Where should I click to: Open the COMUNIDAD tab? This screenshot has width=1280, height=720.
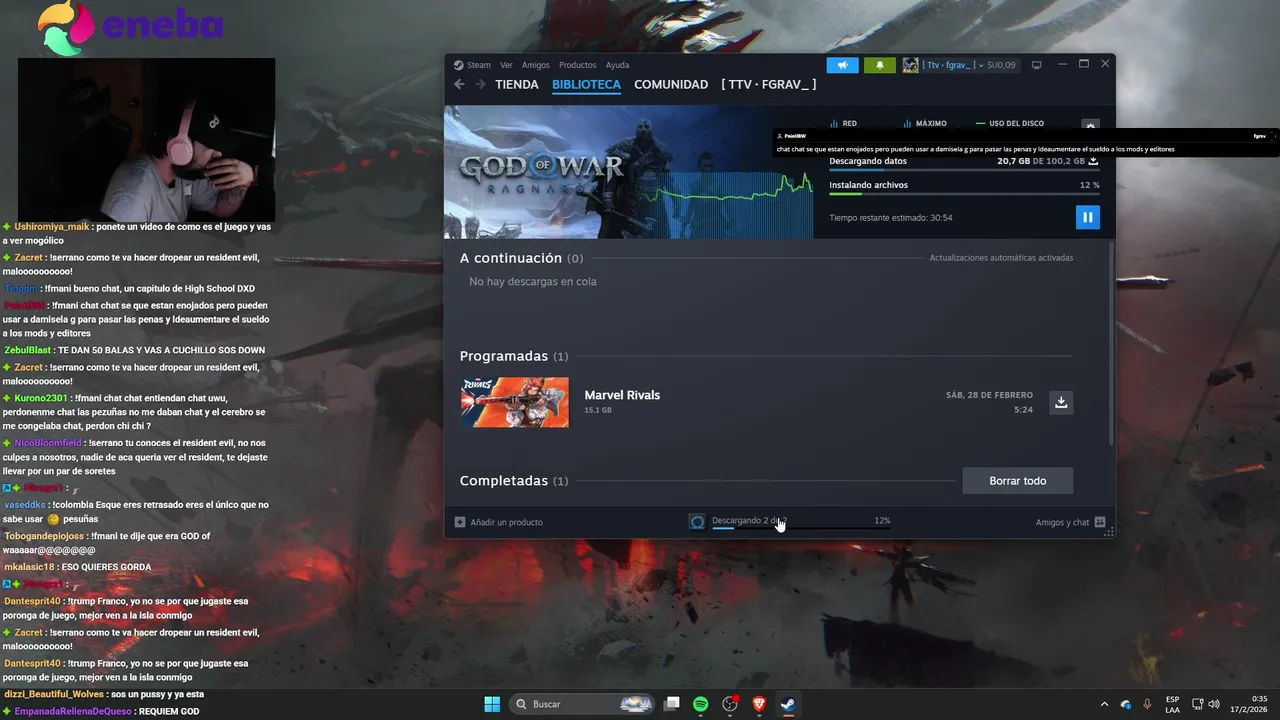point(671,85)
